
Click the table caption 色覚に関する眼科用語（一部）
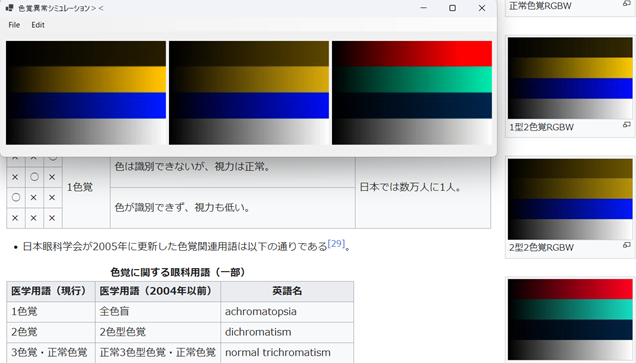pyautogui.click(x=180, y=272)
